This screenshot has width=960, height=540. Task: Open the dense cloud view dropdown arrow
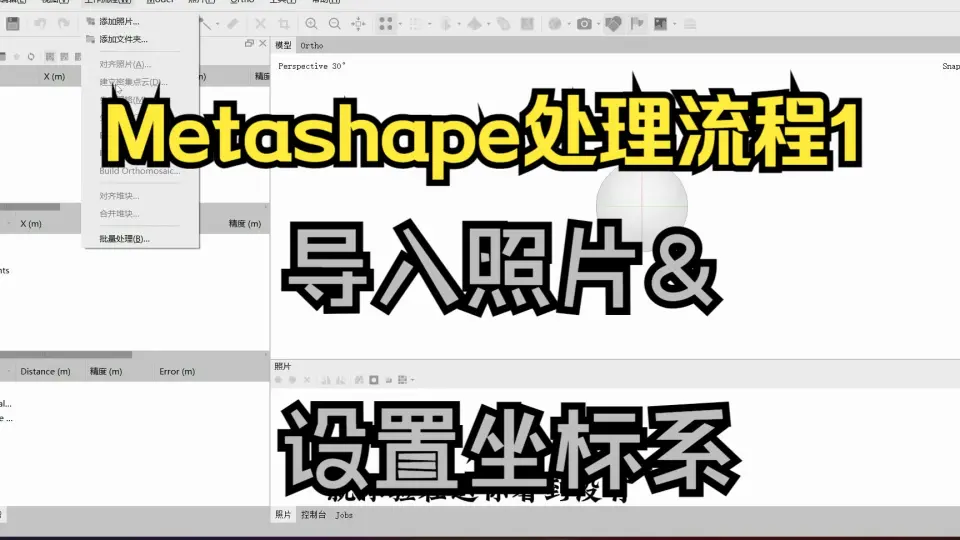[430, 24]
